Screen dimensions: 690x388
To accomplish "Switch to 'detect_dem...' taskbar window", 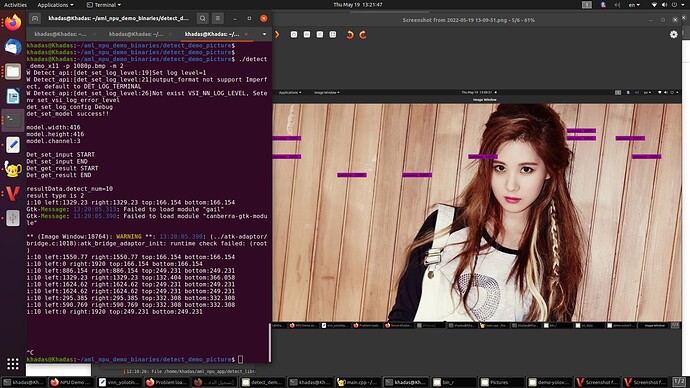I will pos(263,382).
